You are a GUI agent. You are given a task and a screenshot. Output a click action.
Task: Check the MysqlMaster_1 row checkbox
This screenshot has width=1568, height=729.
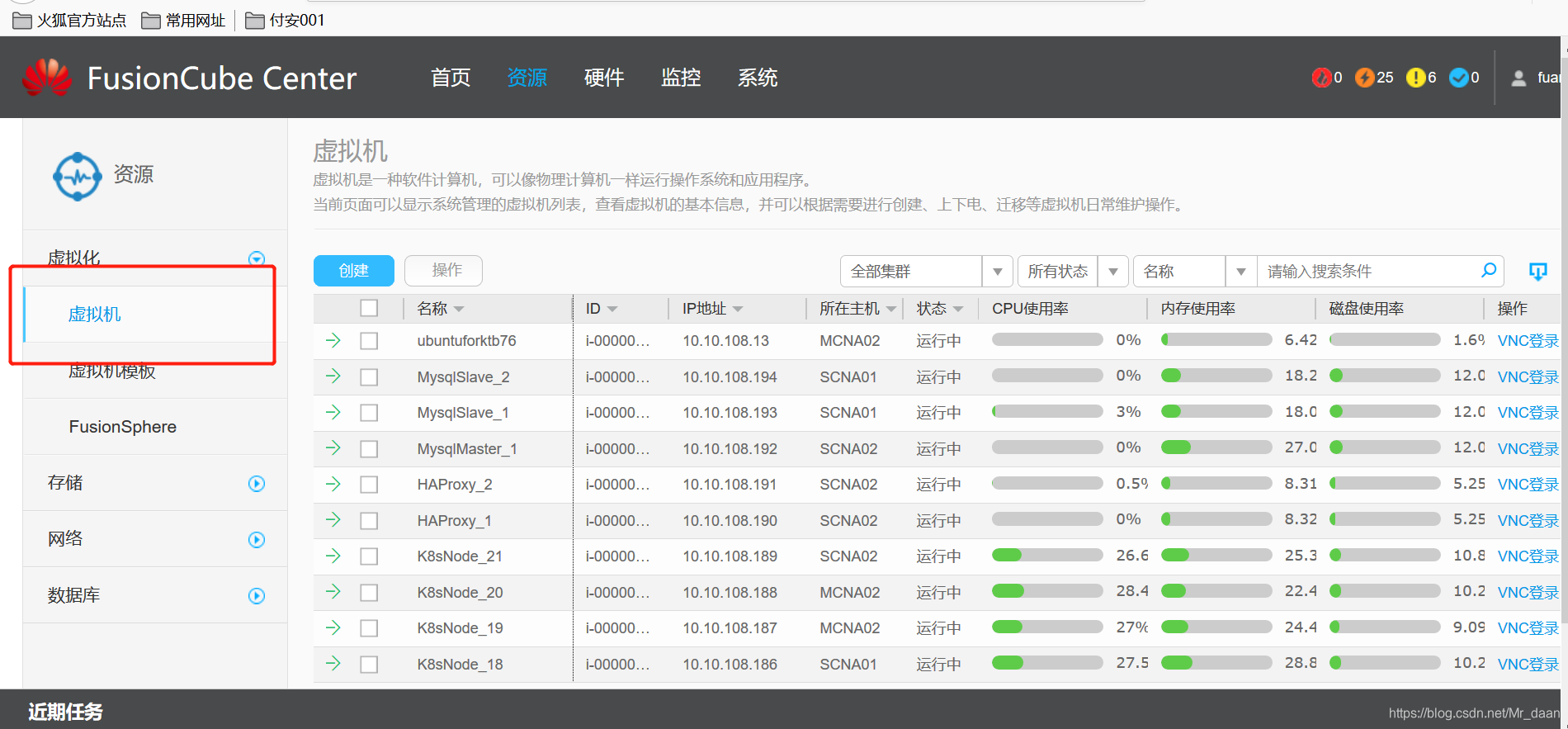[x=369, y=449]
